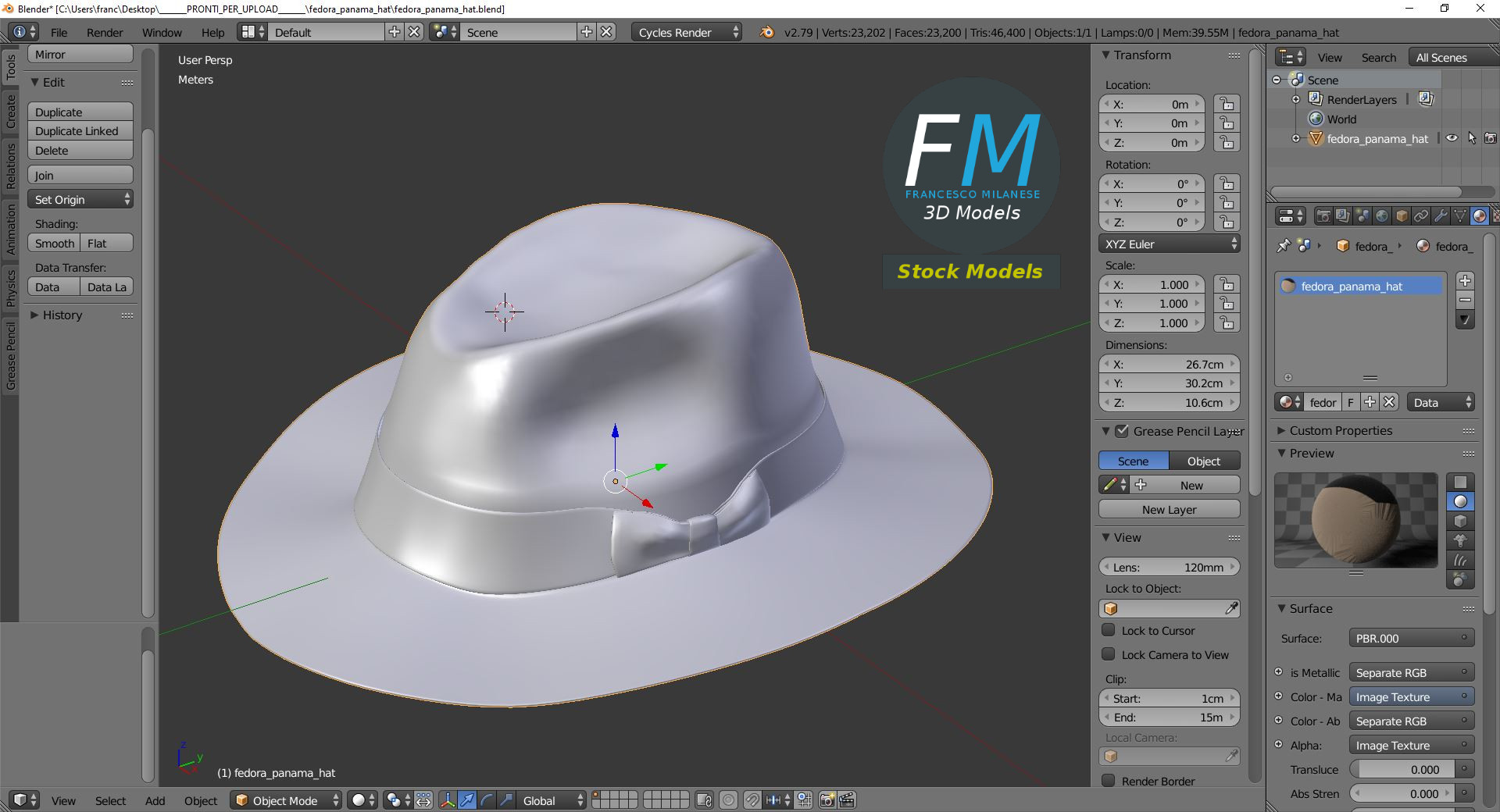Expand the Custom Properties panel
1500x812 pixels.
pos(1281,430)
